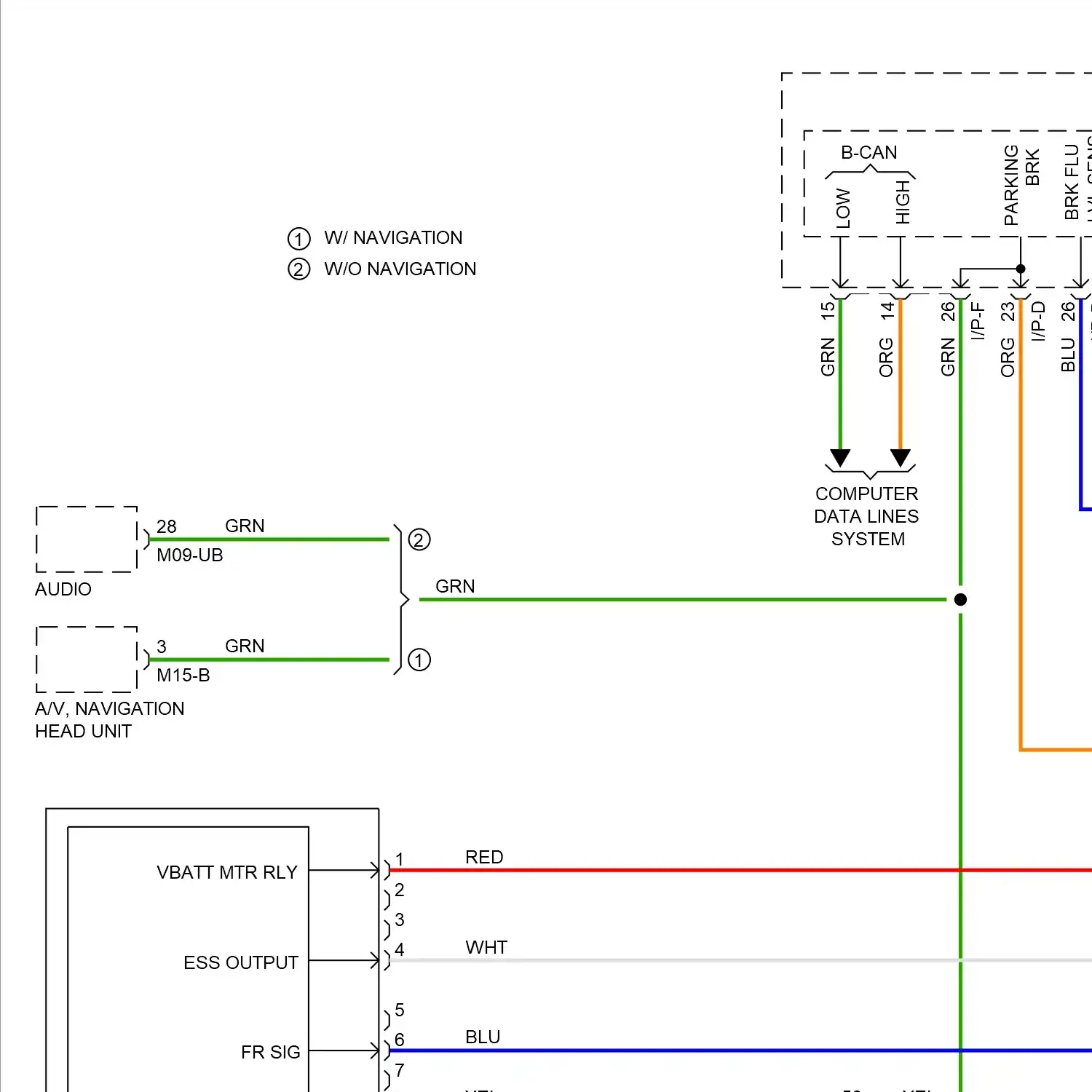The height and width of the screenshot is (1092, 1092).
Task: Click the W/O NAVIGATION legend label
Action: [400, 269]
